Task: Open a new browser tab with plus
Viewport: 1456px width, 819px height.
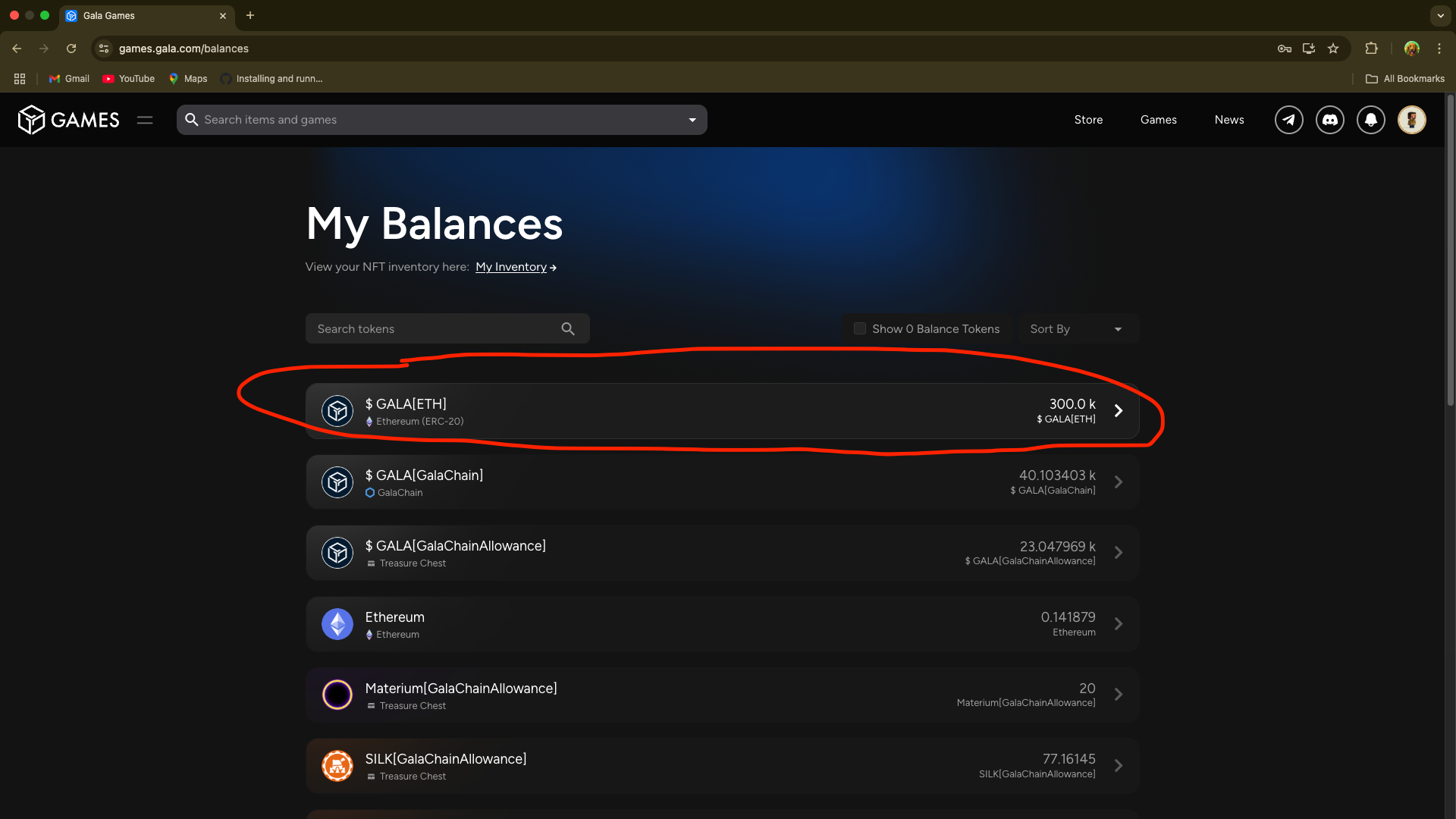Action: [x=250, y=15]
